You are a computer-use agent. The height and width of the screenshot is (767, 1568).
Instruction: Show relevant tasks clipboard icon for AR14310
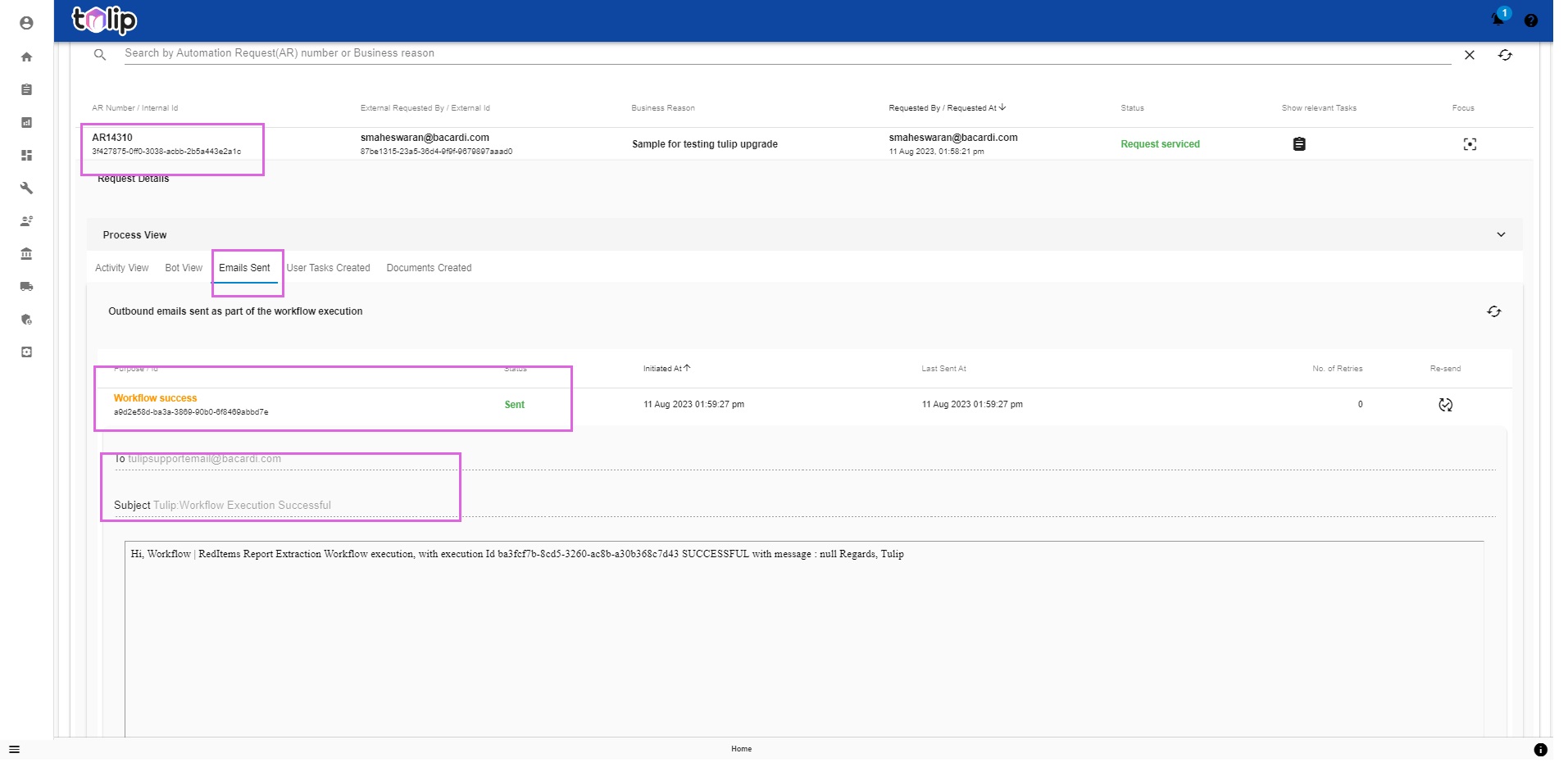pos(1299,144)
